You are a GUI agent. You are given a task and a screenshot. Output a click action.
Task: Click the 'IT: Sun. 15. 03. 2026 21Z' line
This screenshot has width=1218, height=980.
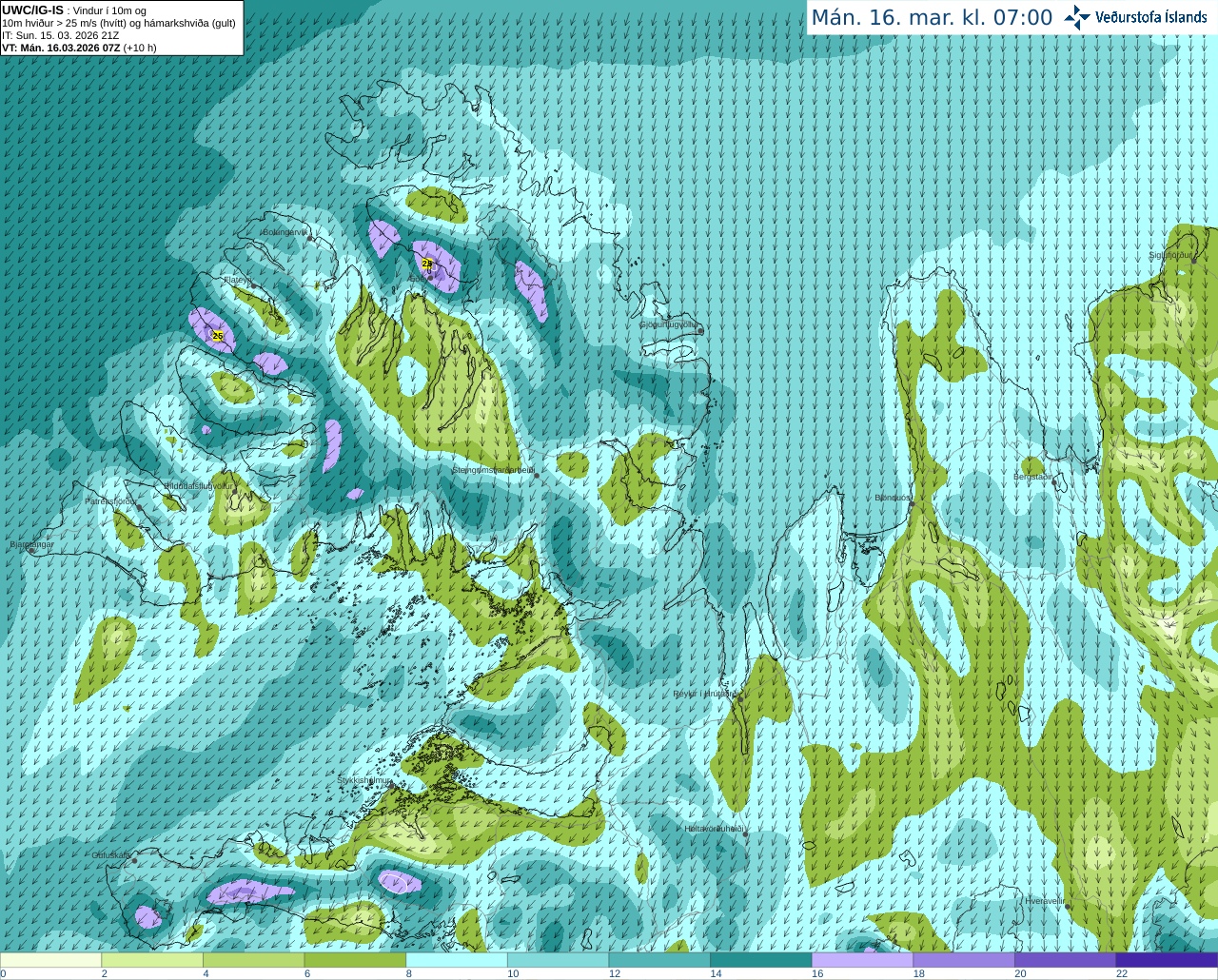coord(60,35)
